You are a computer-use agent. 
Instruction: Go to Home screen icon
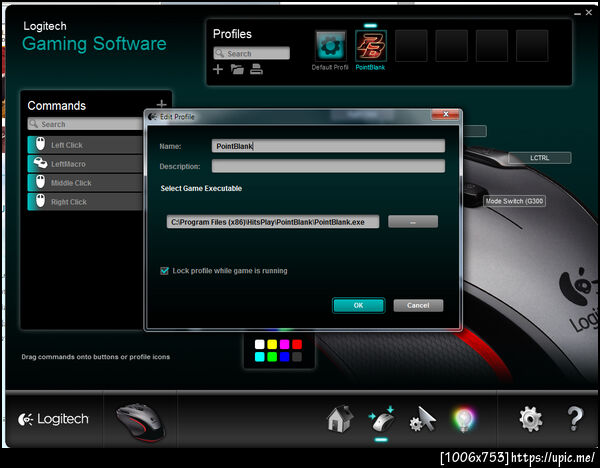coord(340,419)
